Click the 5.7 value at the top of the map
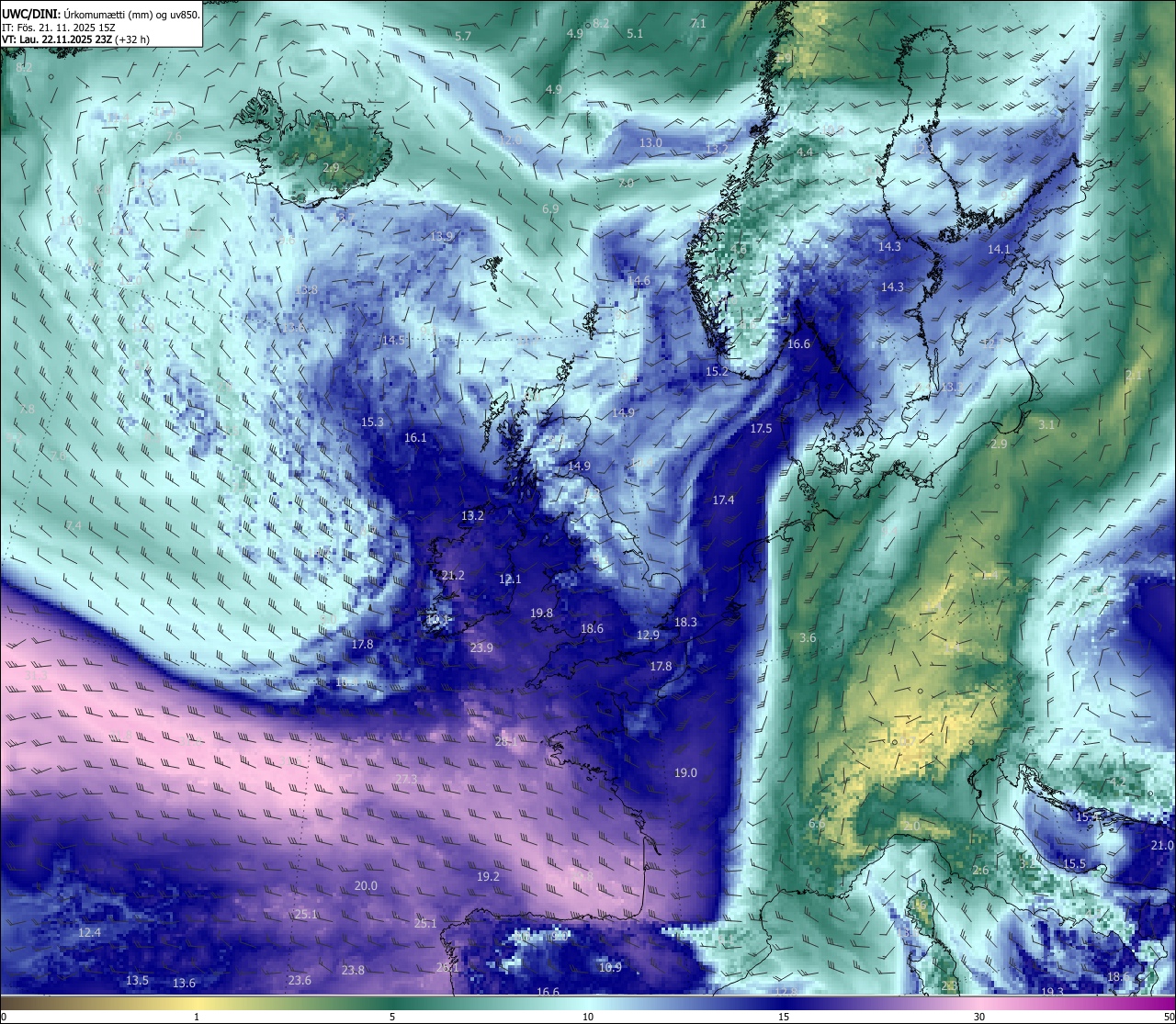Viewport: 1176px width, 1024px height. click(x=463, y=36)
